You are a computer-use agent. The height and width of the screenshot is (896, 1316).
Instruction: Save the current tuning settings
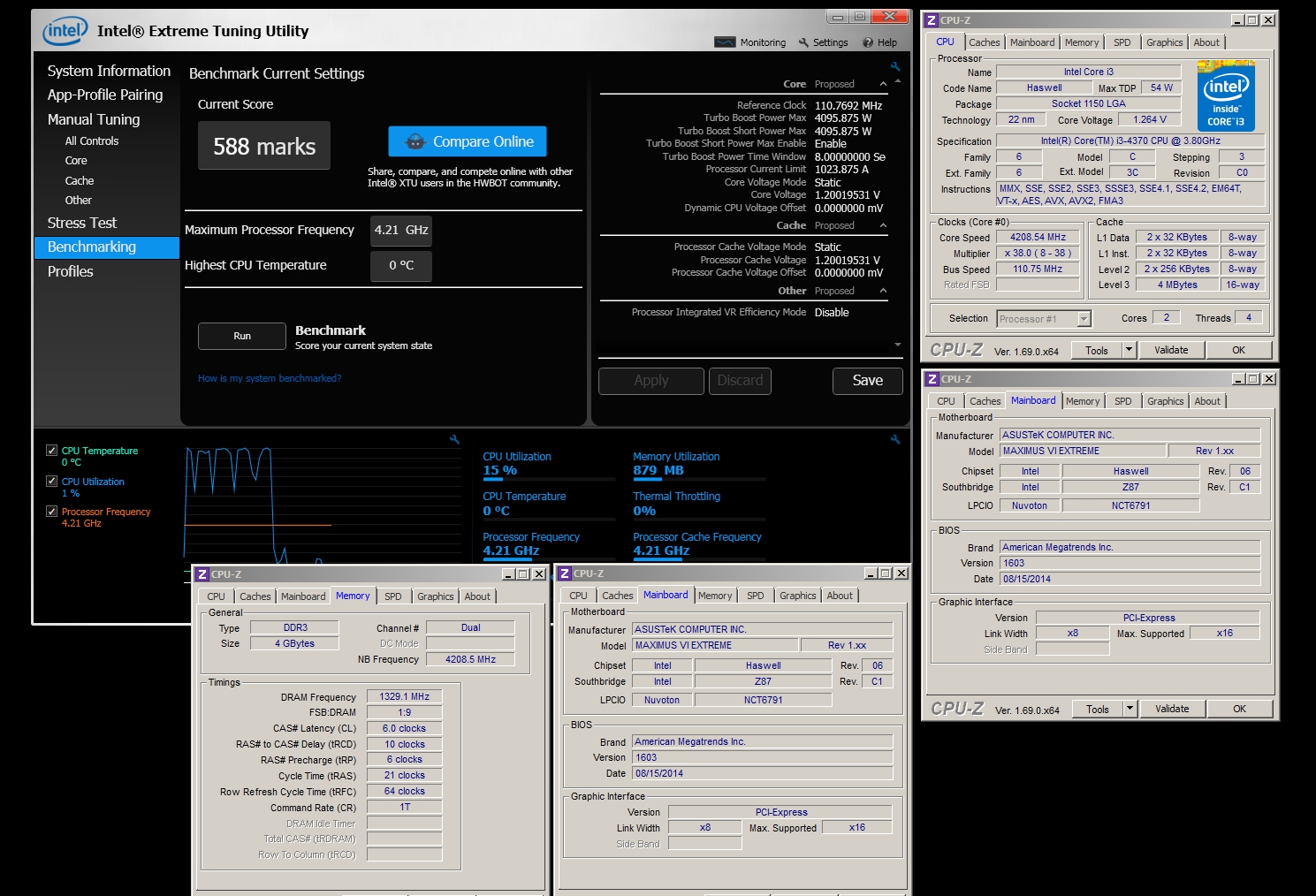pyautogui.click(x=868, y=381)
